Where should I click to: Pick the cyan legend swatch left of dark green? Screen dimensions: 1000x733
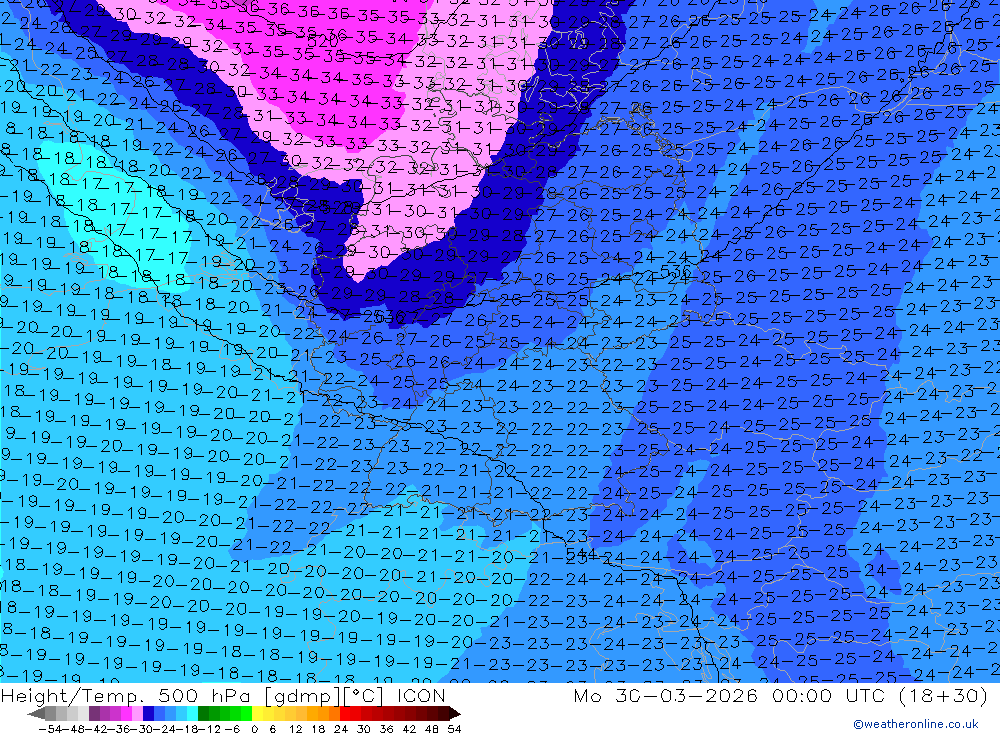[192, 713]
